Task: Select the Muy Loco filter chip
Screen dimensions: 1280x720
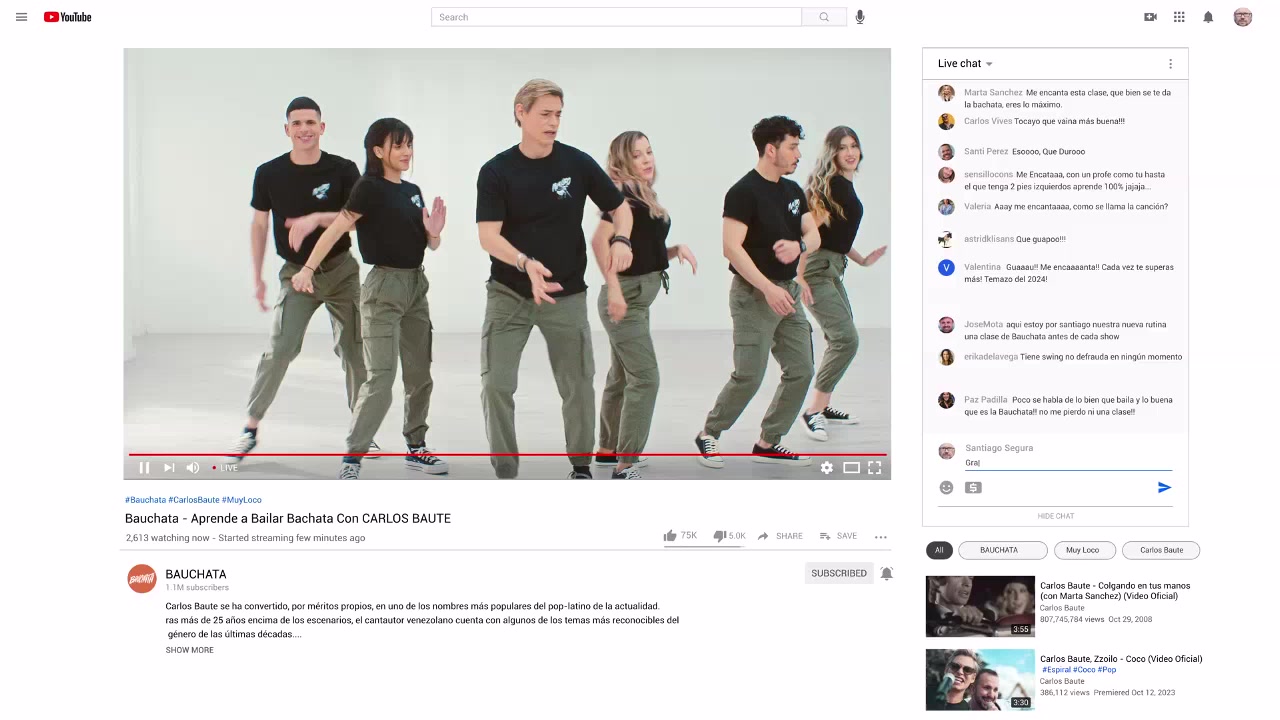Action: [x=1083, y=550]
